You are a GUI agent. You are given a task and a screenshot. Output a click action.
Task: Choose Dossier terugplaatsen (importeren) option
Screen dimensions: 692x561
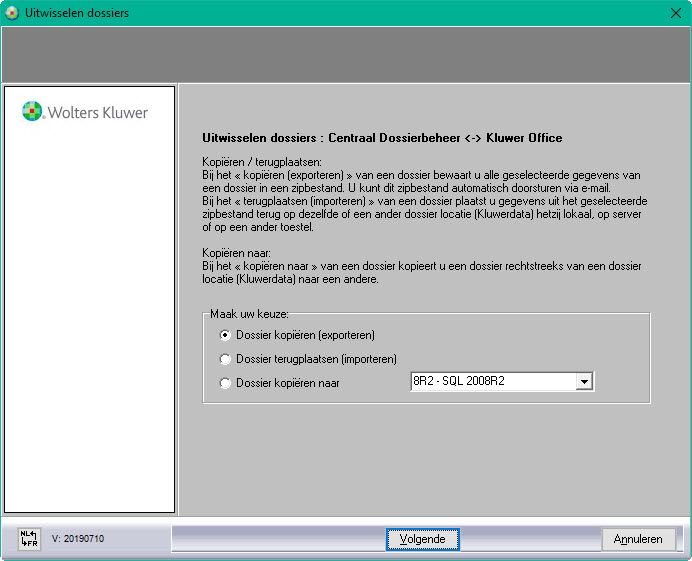(225, 359)
